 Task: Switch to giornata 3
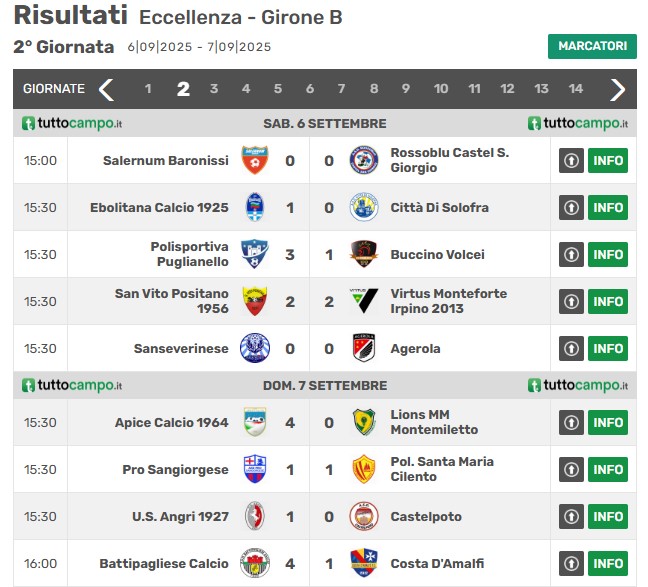tap(214, 88)
